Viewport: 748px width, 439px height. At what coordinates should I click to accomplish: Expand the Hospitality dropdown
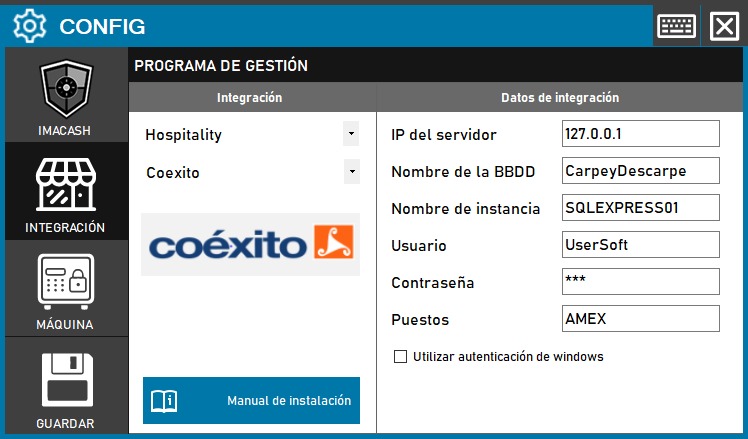[x=350, y=133]
